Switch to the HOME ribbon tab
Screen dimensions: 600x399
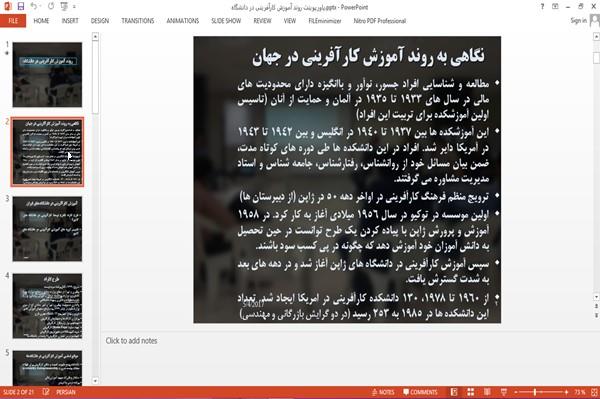click(x=41, y=21)
